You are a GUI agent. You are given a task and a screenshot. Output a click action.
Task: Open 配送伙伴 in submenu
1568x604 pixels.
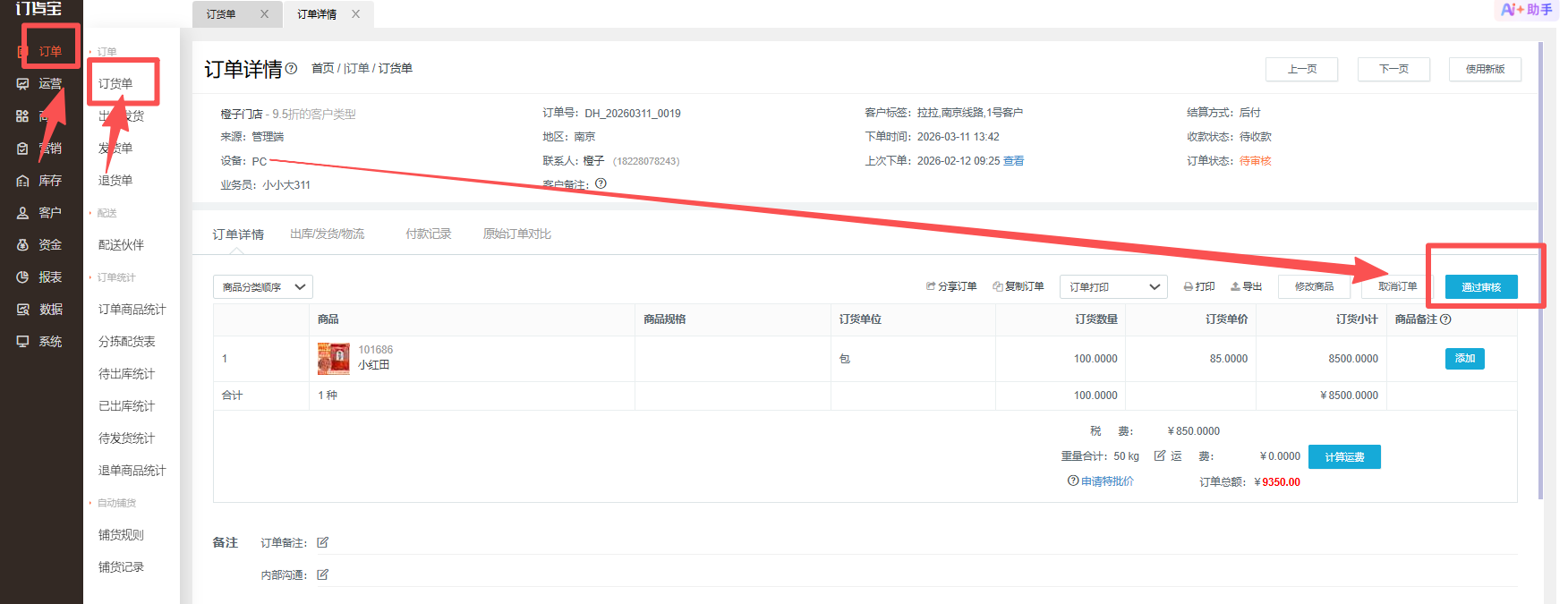pyautogui.click(x=121, y=245)
